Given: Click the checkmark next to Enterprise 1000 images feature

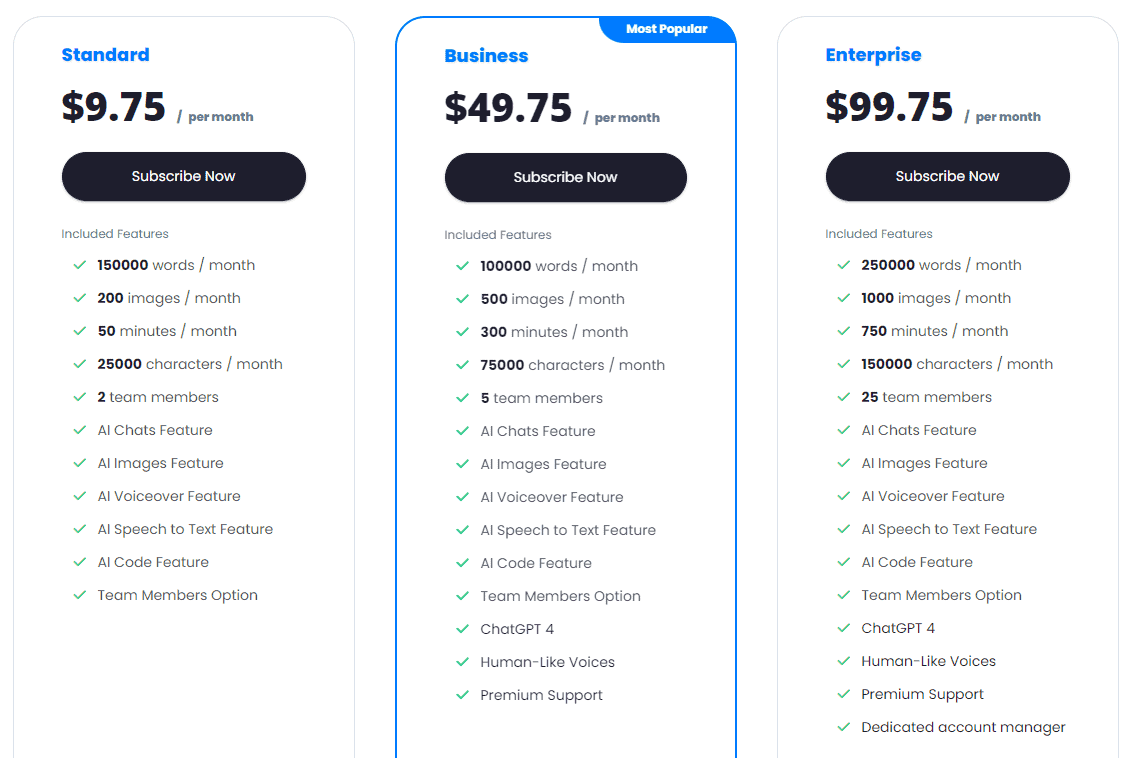Looking at the screenshot, I should pos(843,297).
